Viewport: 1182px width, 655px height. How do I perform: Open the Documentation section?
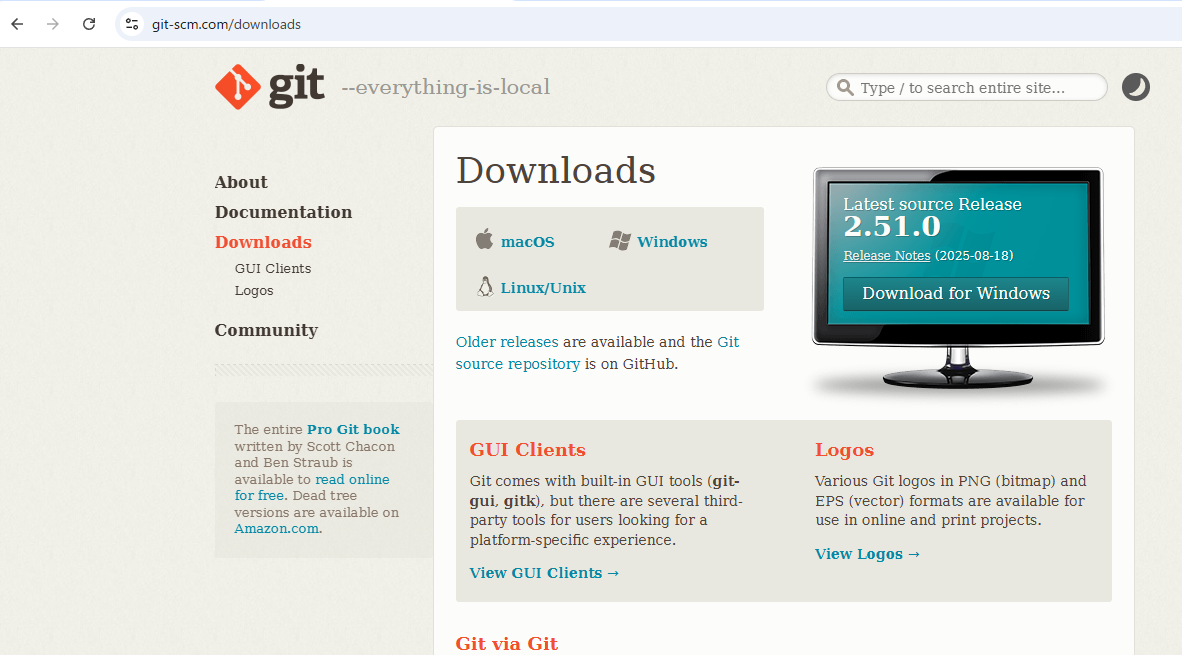[x=283, y=213]
